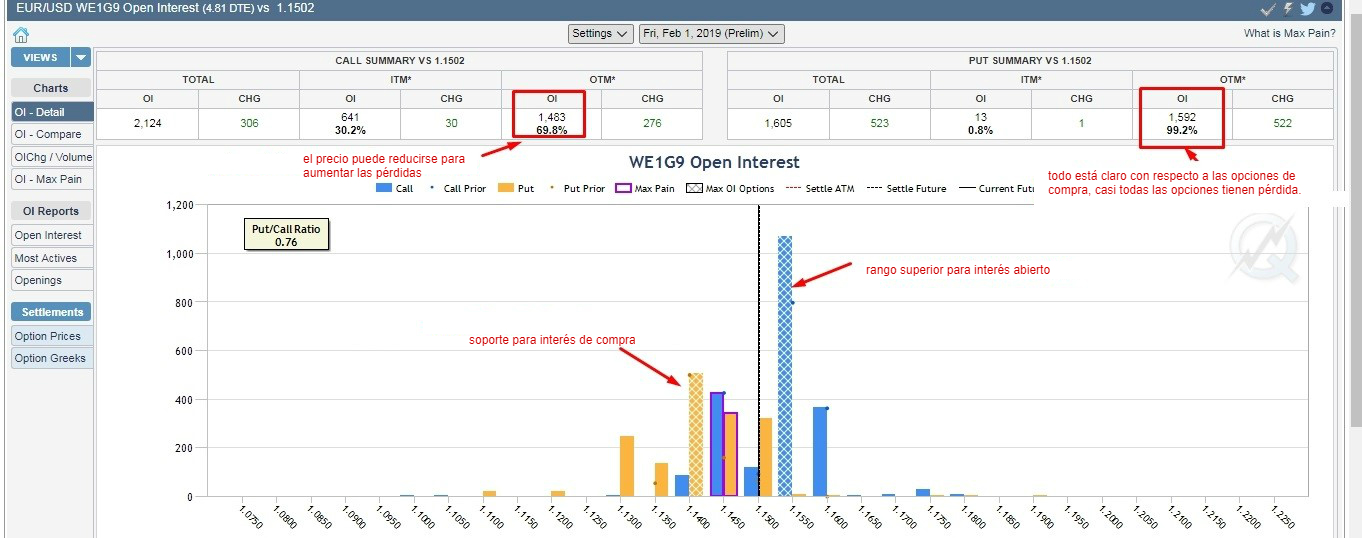Open the Most Actives report
This screenshot has height=538, width=1362.
[x=46, y=258]
